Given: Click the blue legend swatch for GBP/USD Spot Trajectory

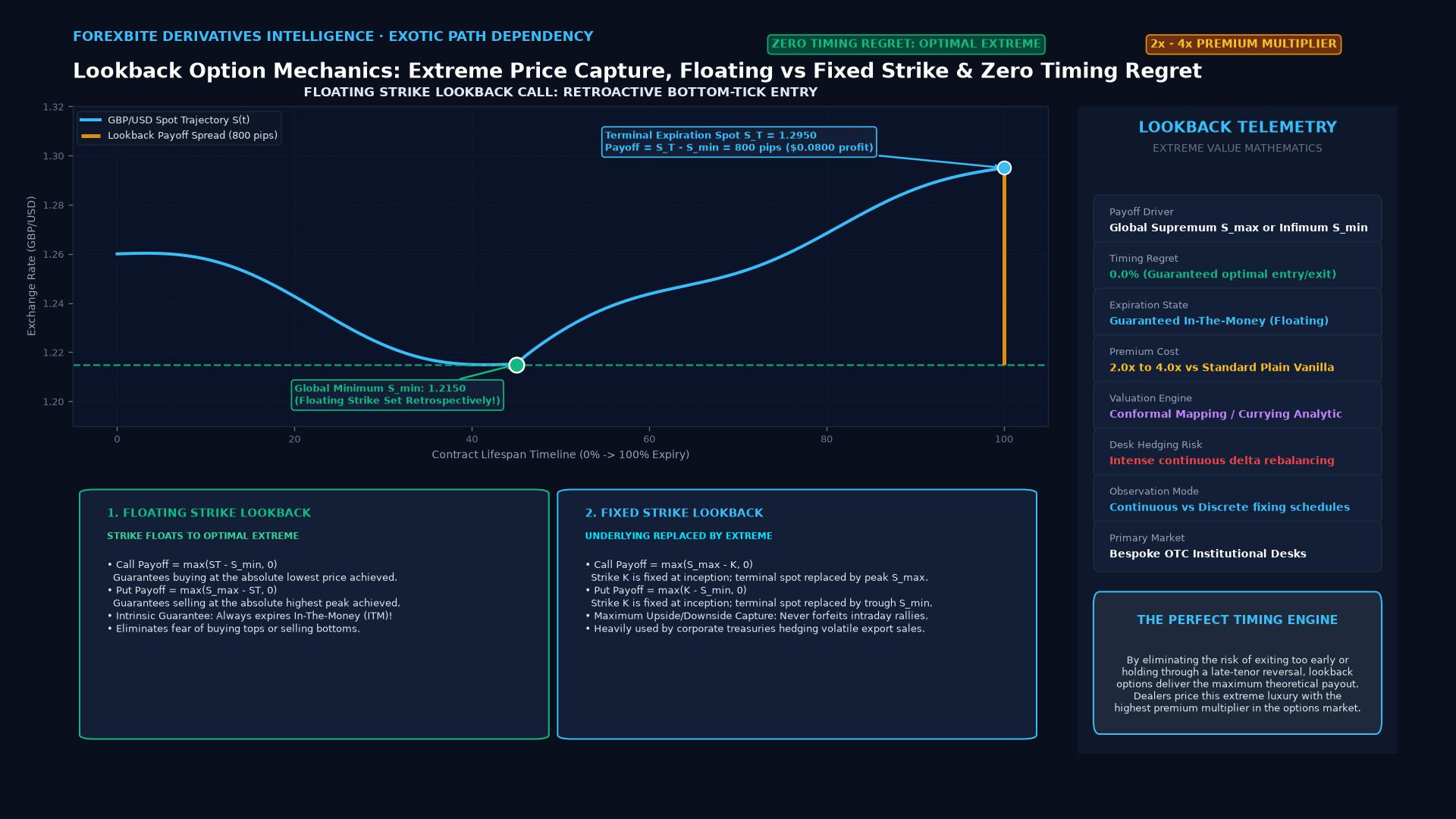Looking at the screenshot, I should pyautogui.click(x=90, y=120).
